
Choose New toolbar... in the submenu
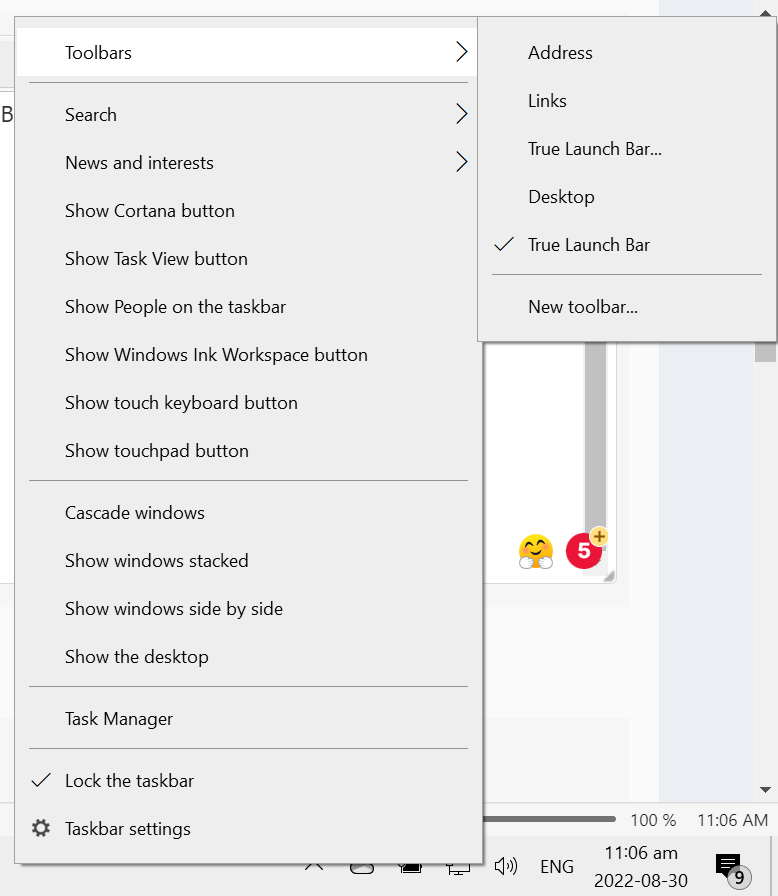(583, 307)
